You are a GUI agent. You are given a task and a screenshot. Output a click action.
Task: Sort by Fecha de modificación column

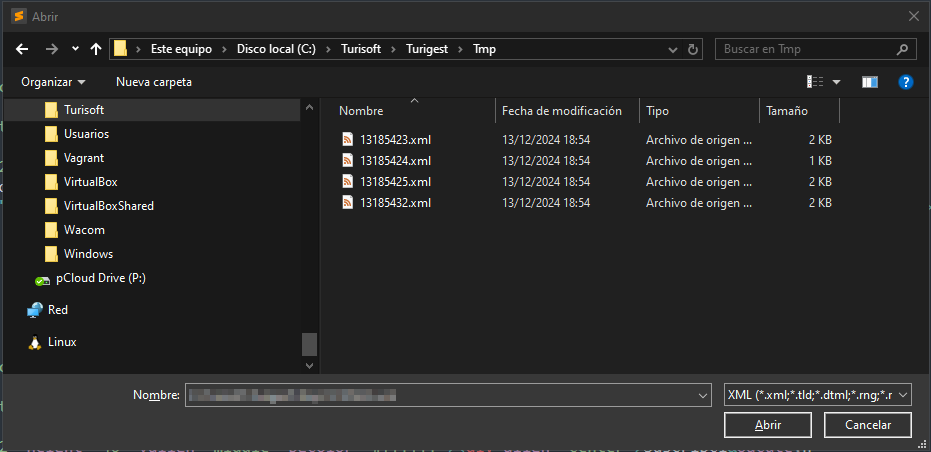click(x=562, y=110)
